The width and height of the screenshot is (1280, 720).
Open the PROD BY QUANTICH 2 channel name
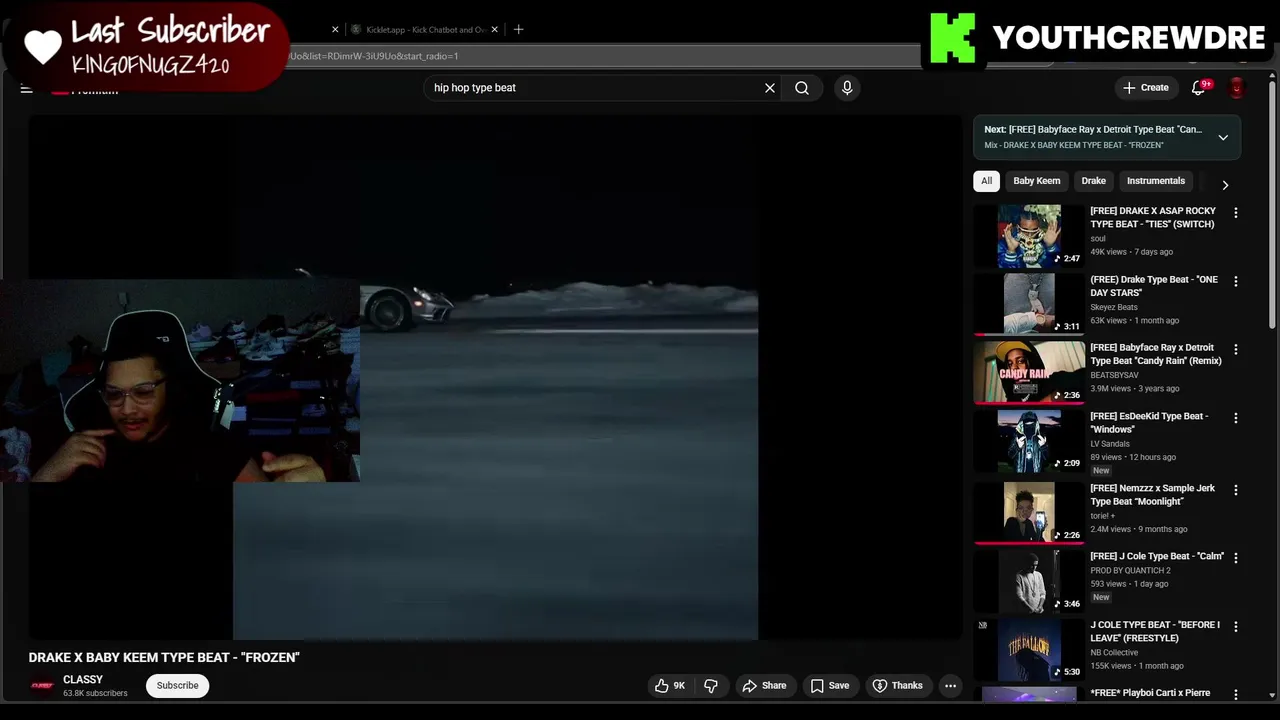click(x=1130, y=570)
